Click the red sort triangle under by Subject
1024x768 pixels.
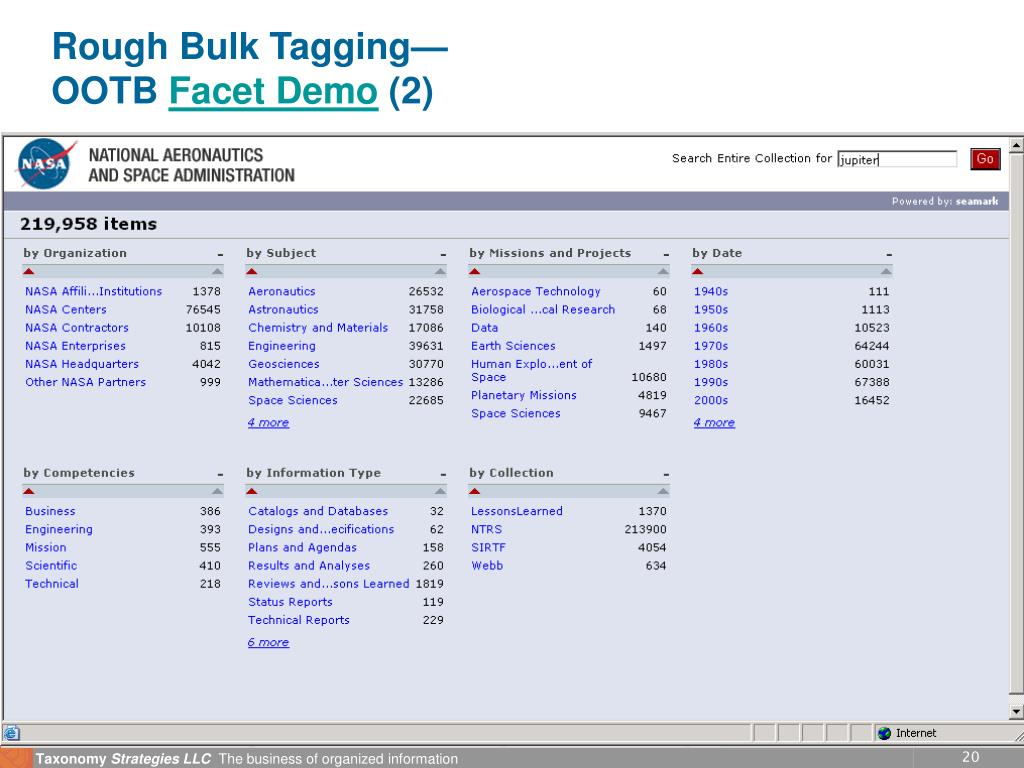point(252,271)
